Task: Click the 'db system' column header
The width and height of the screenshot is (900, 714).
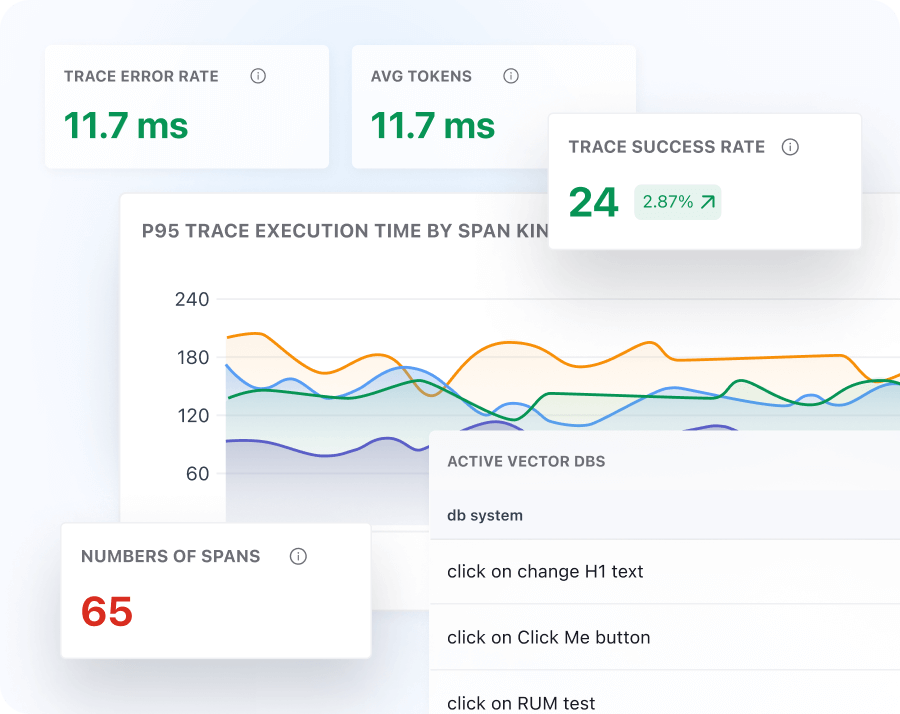Action: (485, 515)
